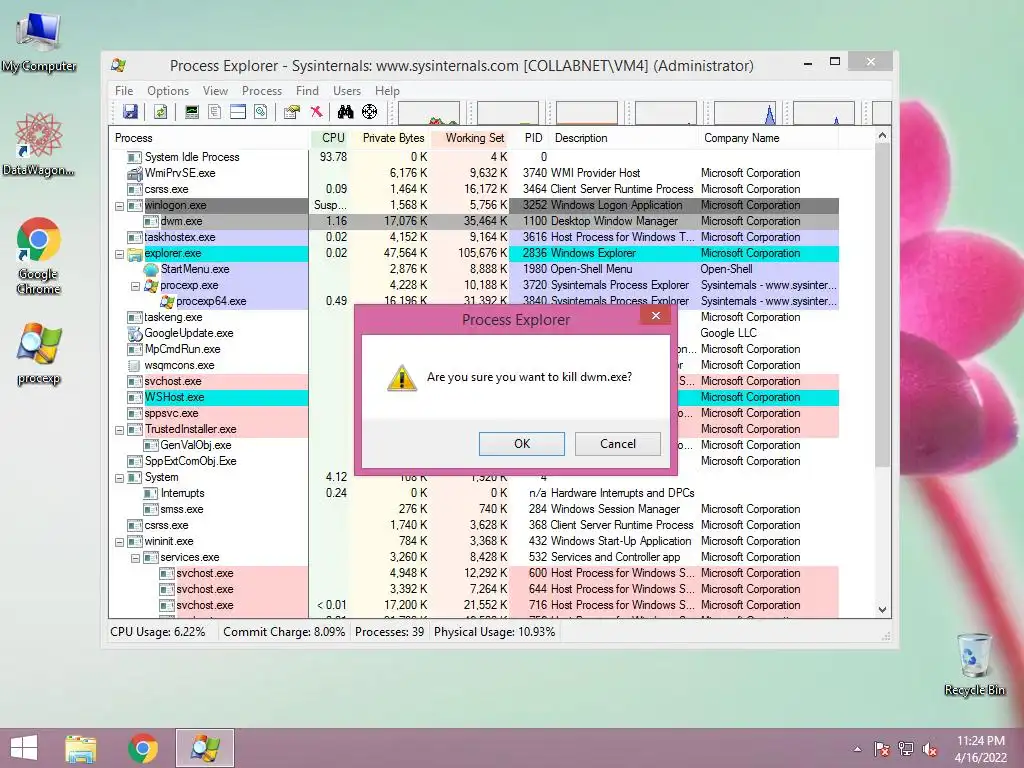This screenshot has height=768, width=1024.
Task: Open the DataWagon desktop shortcut
Action: coord(39,144)
